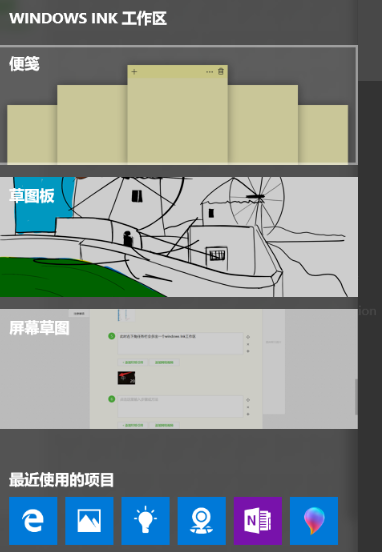Screen dimensions: 382x552
Task: Open Microsoft Edge from recent items
Action: pyautogui.click(x=33, y=521)
